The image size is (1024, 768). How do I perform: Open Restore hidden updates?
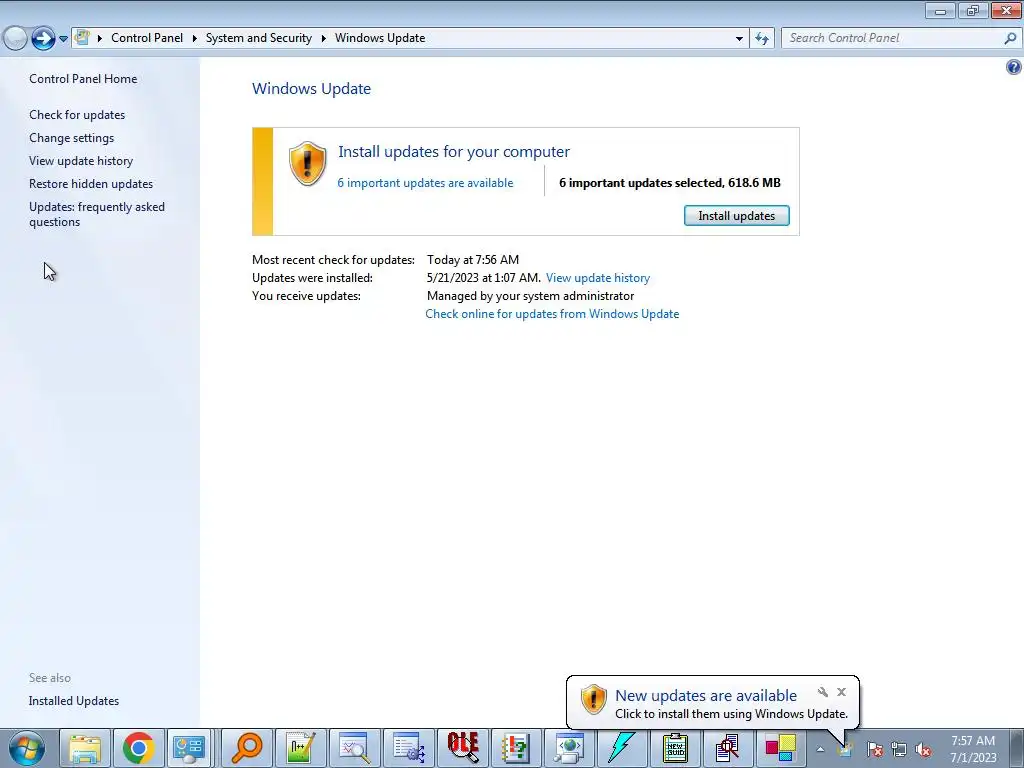click(x=91, y=184)
